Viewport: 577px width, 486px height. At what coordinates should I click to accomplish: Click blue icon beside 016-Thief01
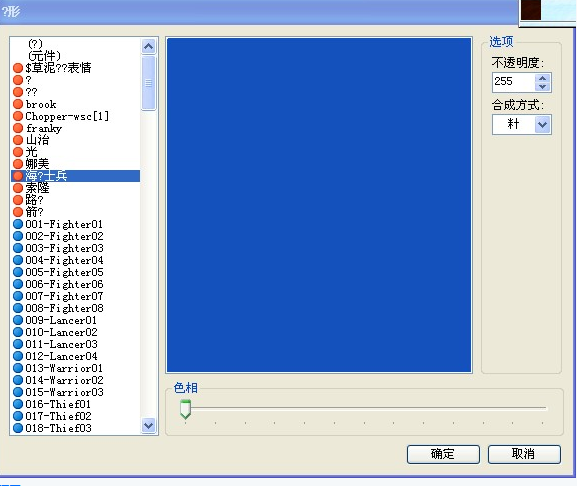click(18, 404)
